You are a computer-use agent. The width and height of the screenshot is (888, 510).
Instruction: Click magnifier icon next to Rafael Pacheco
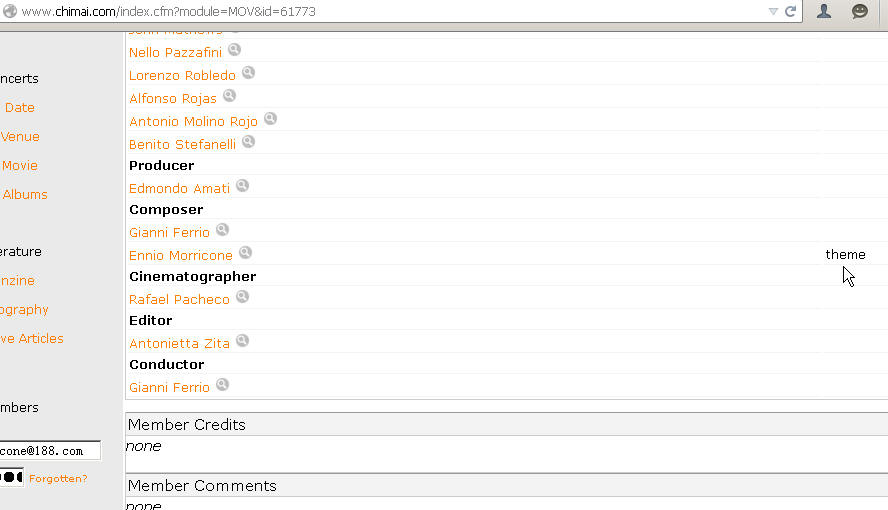click(x=242, y=297)
